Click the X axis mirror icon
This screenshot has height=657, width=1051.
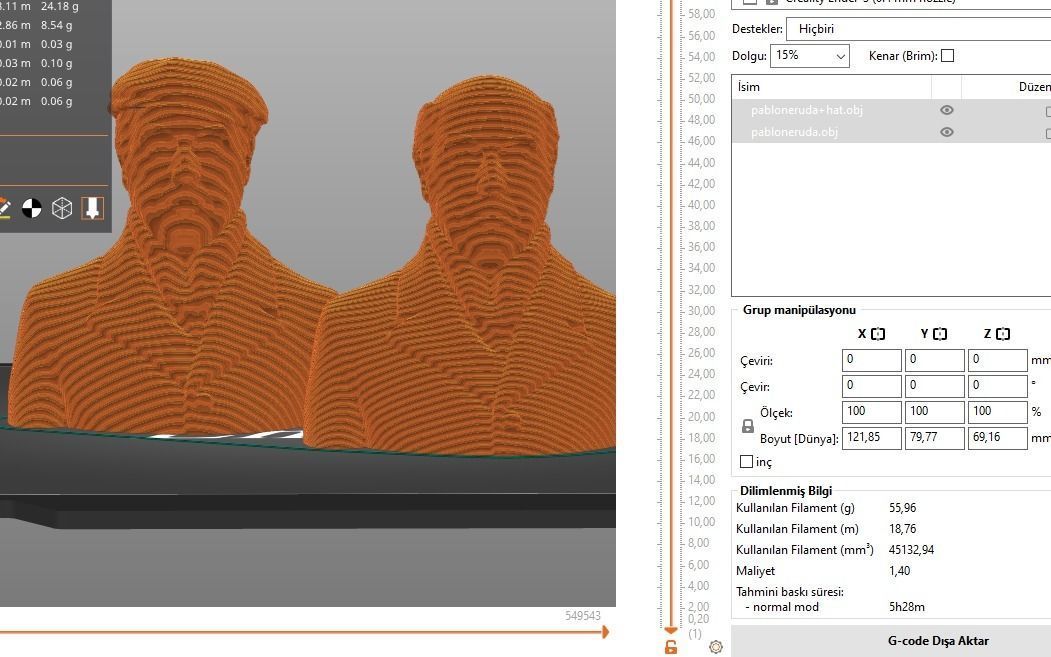[878, 334]
